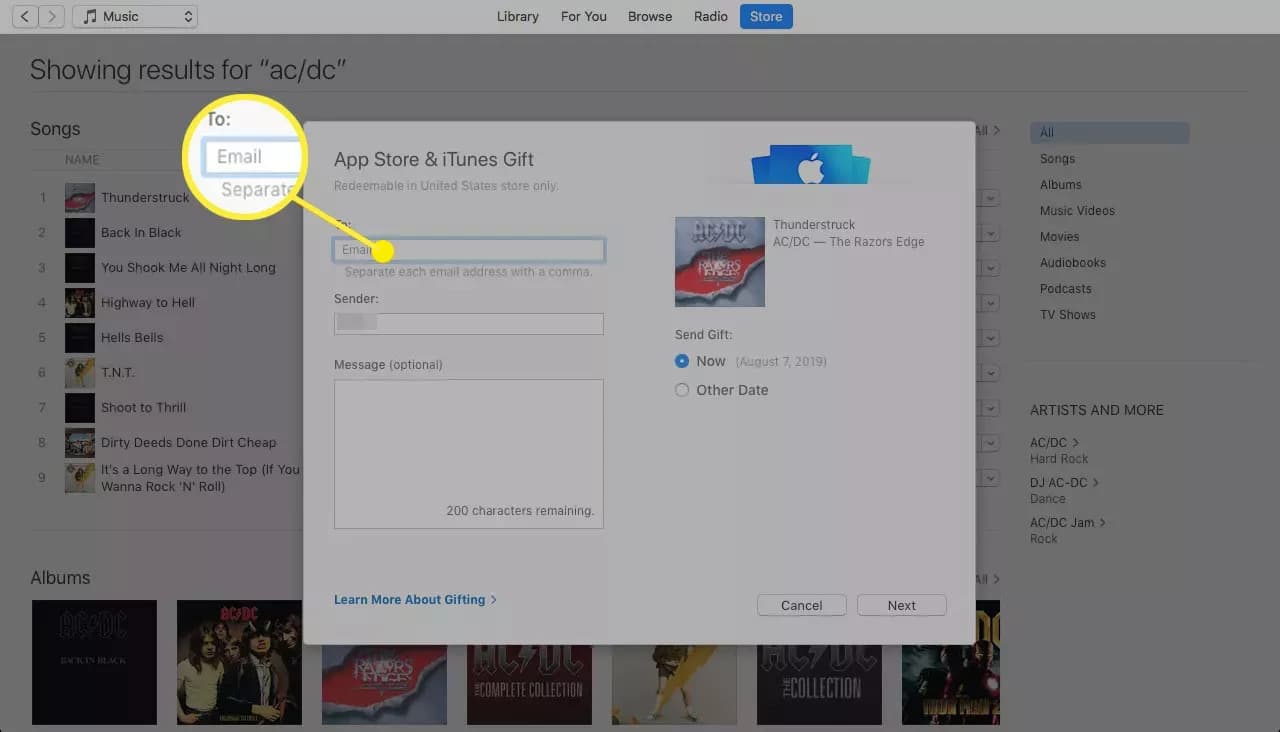Click Highway to Hell song artwork thumbnail
1280x732 pixels.
click(80, 302)
